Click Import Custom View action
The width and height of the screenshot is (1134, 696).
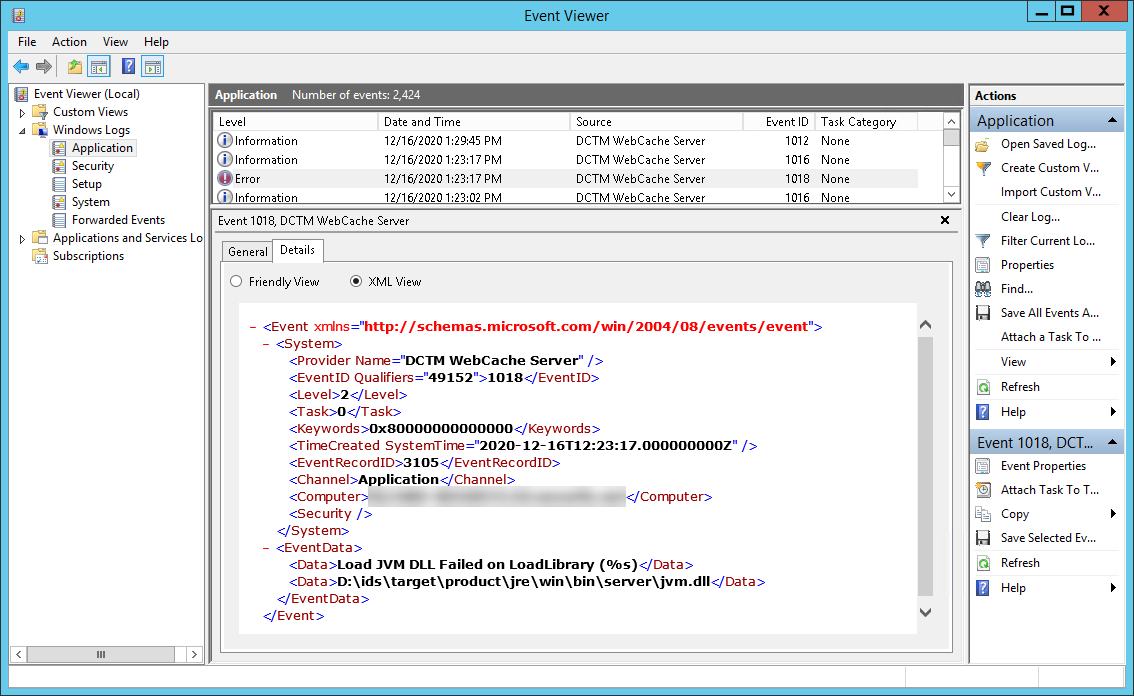tap(1050, 192)
